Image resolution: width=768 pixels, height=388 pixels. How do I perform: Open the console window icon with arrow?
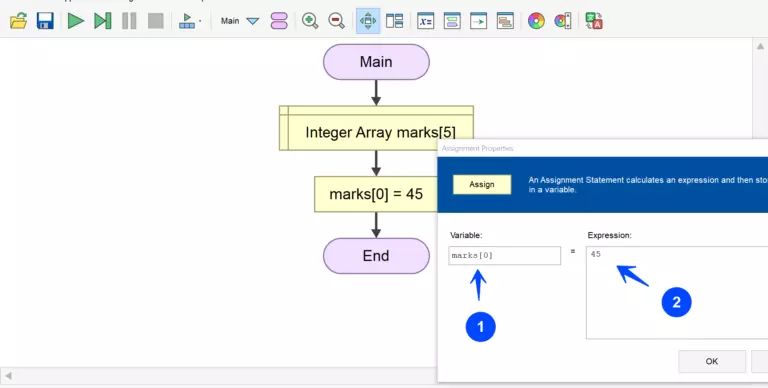coord(479,21)
